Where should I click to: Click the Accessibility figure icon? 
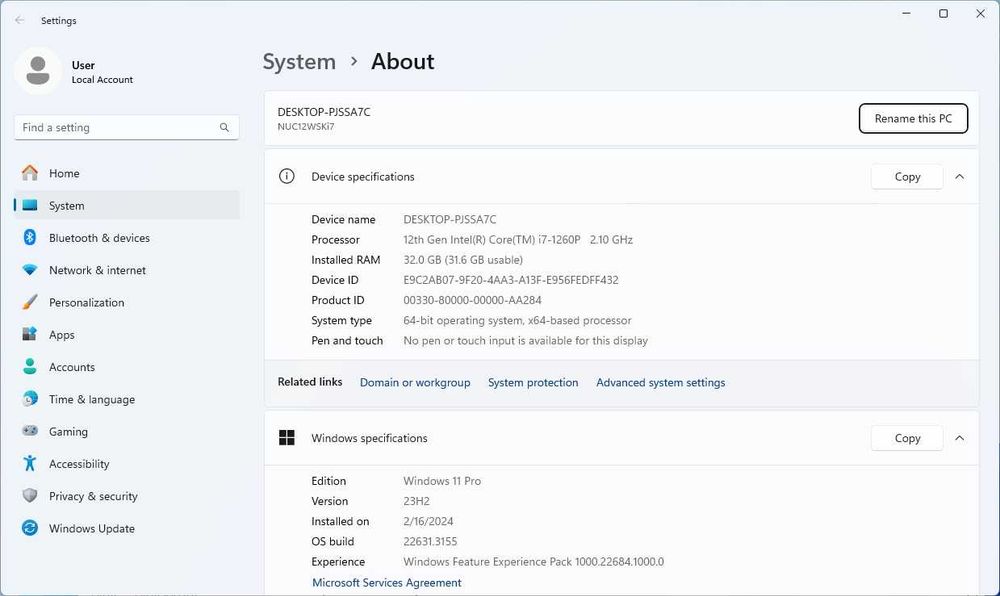coord(30,463)
